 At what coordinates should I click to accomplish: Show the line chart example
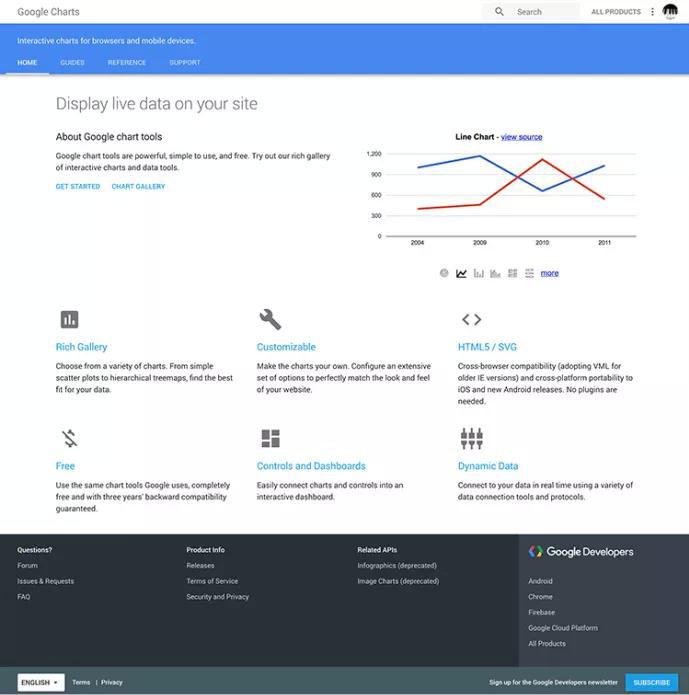[461, 273]
